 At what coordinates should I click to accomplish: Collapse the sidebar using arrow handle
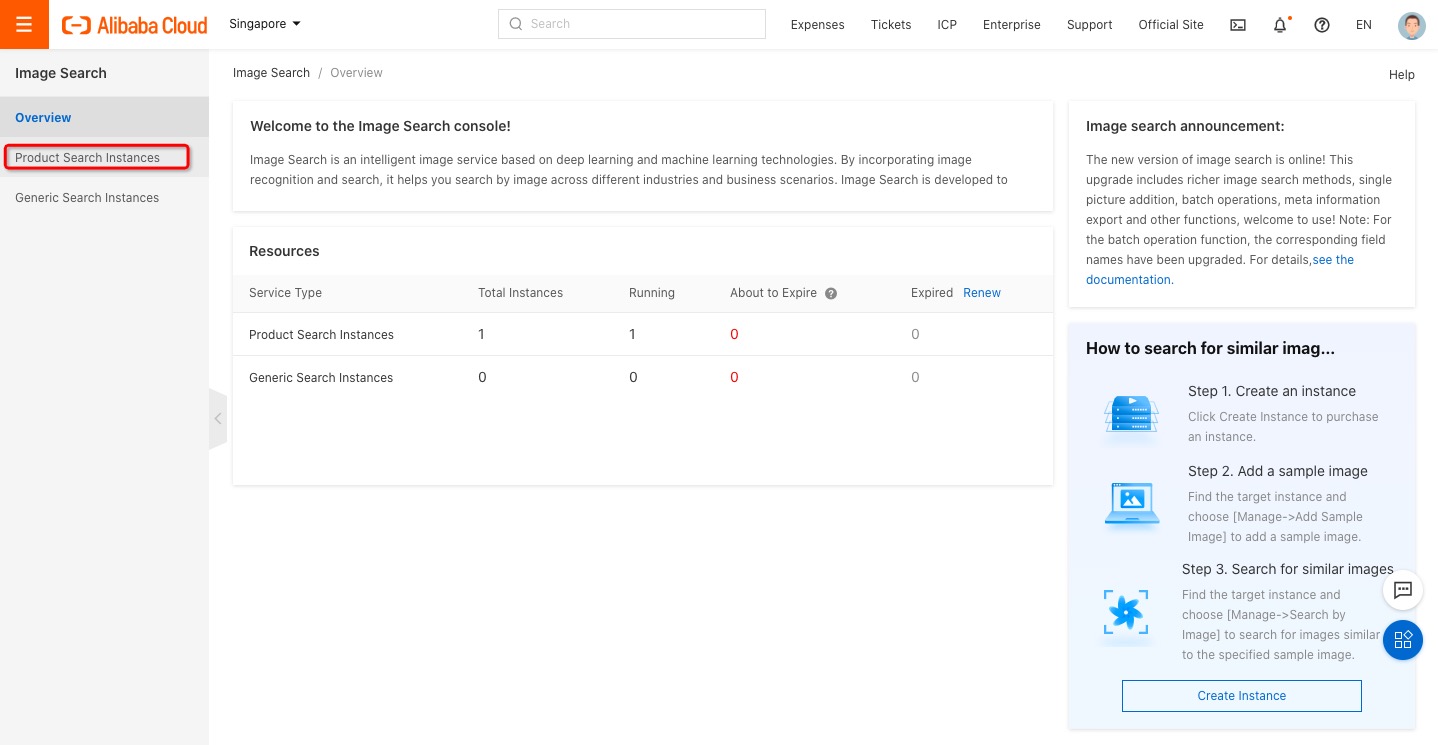[x=218, y=418]
